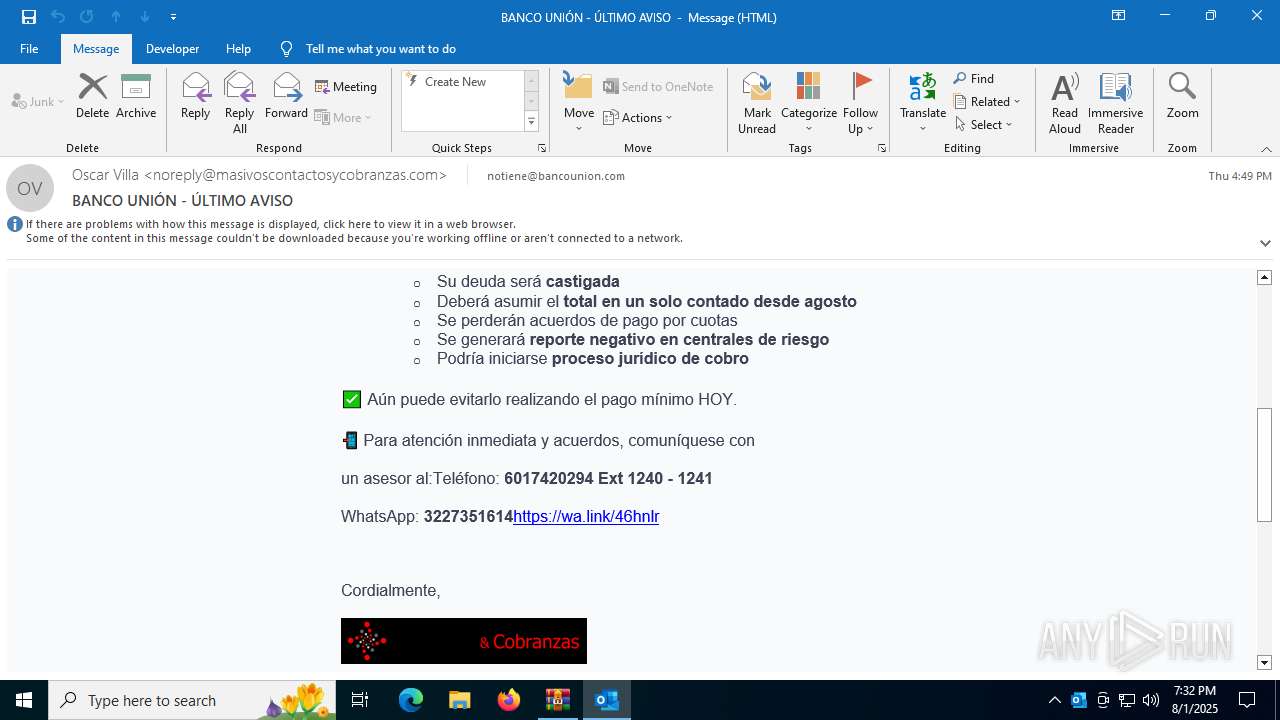
Task: Click Reply All
Action: [240, 103]
